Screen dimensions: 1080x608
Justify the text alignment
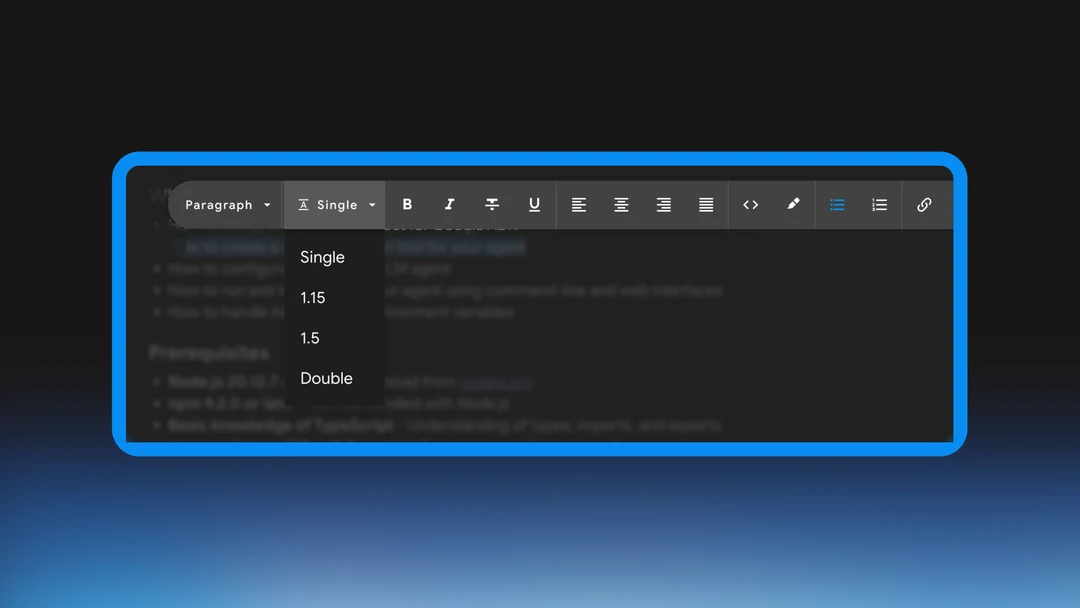click(706, 205)
